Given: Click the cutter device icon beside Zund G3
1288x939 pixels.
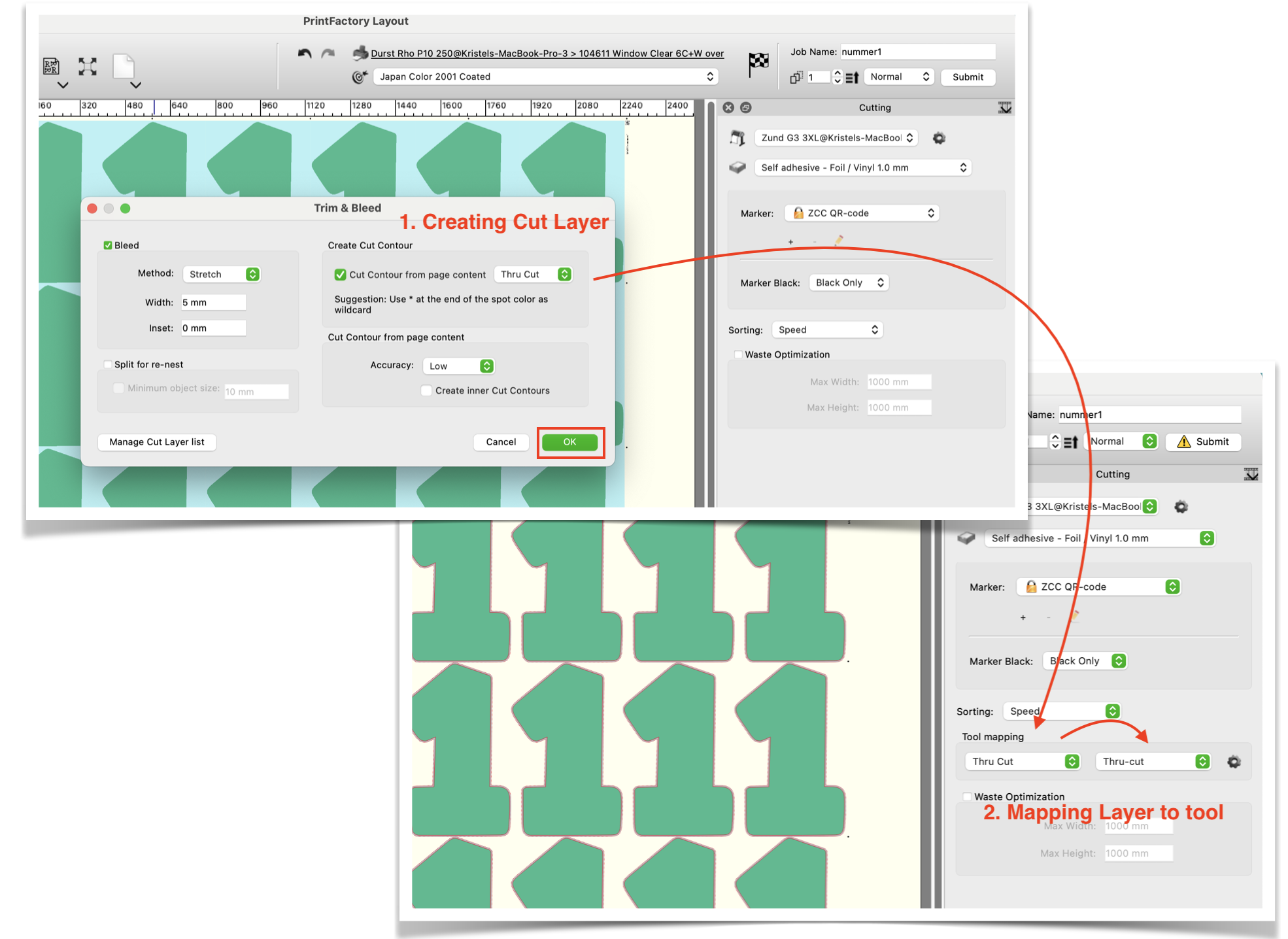Looking at the screenshot, I should pos(737,137).
